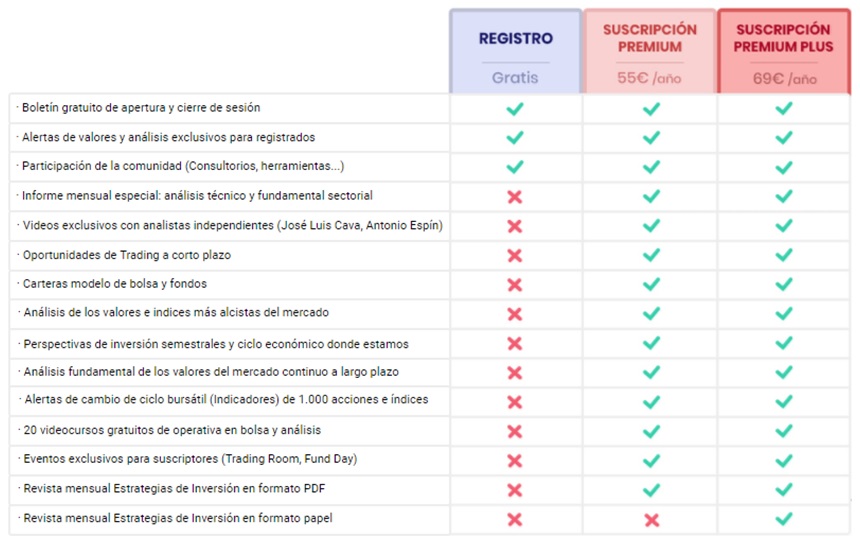Click the Análisis fundamental de los valores row text
Viewport: 860px width, 540px height.
pos(210,372)
